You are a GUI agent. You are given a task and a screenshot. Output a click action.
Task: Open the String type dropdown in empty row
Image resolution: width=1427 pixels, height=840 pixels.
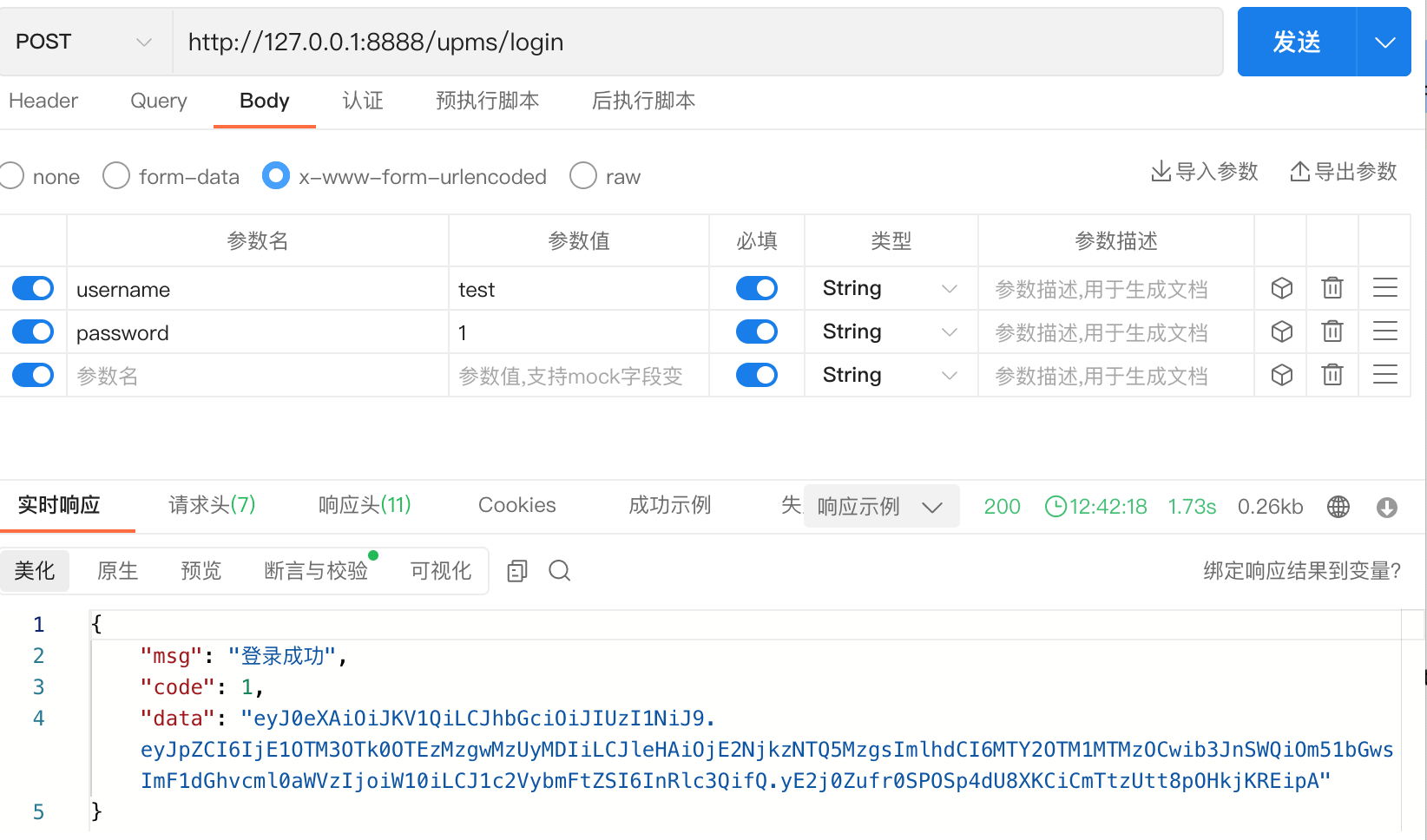click(x=891, y=375)
